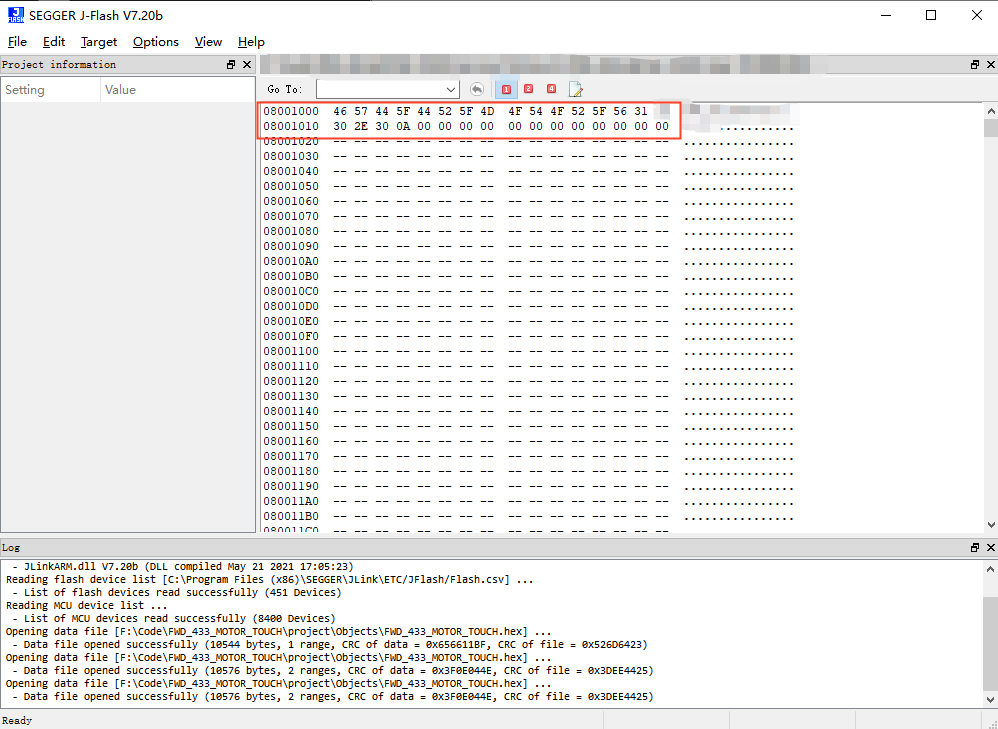Viewport: 998px width, 729px height.
Task: Open the File menu
Action: point(17,42)
